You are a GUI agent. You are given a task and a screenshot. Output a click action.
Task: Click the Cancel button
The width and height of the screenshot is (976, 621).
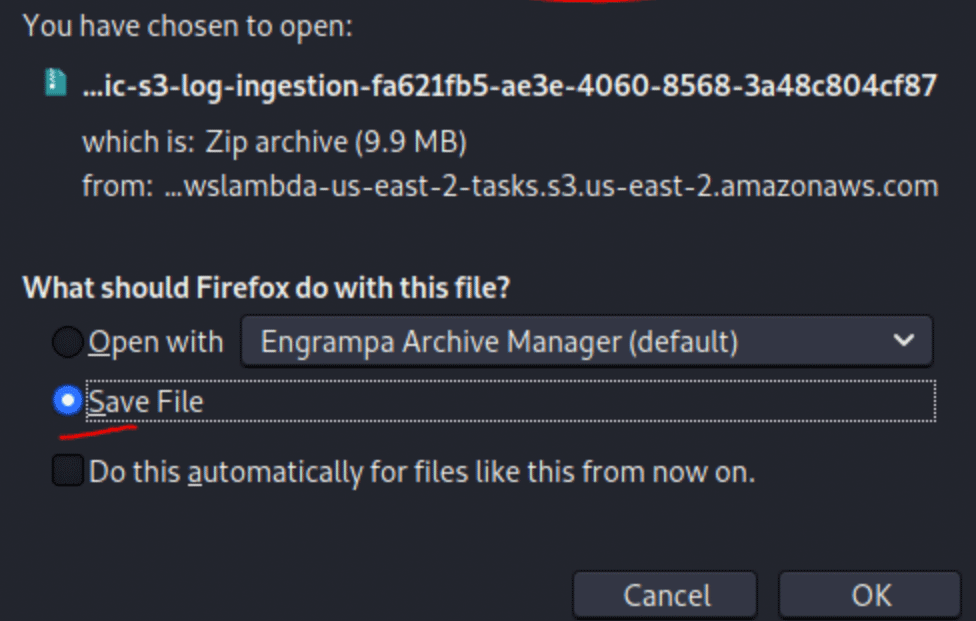665,595
